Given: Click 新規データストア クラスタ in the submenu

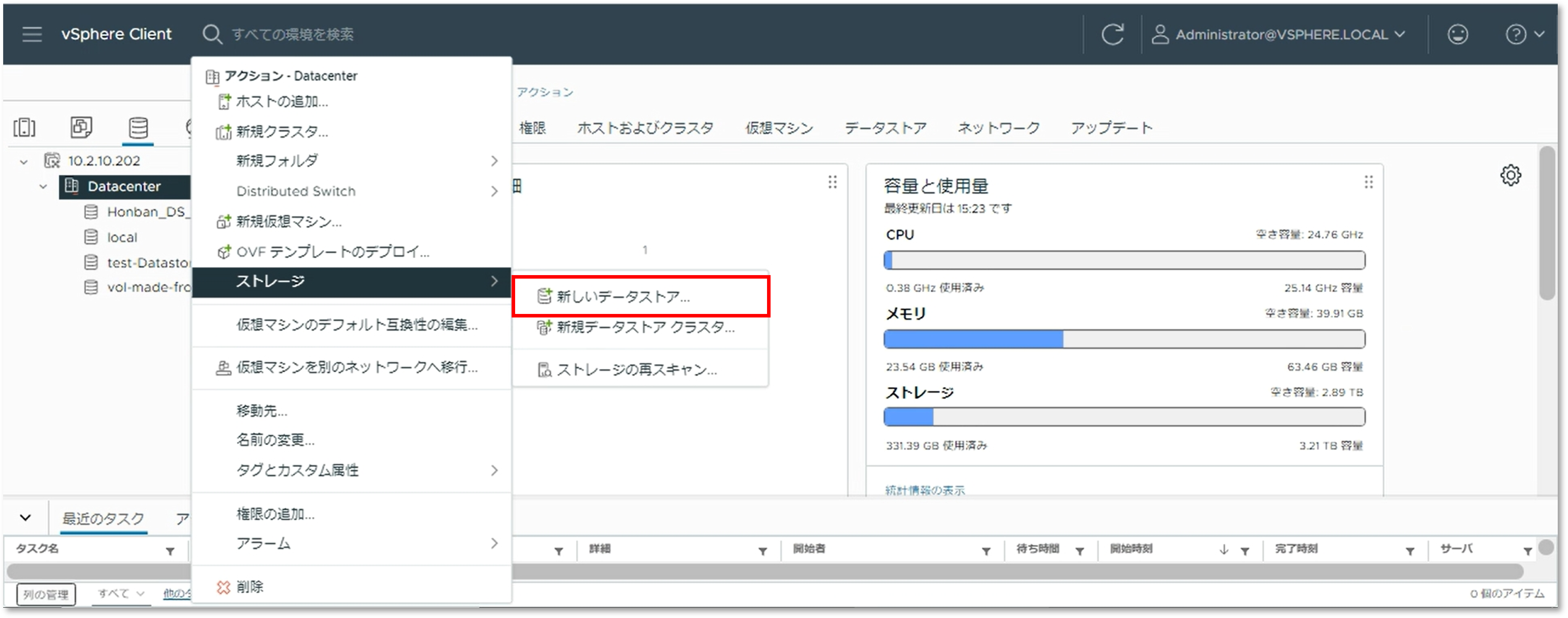Looking at the screenshot, I should 641,327.
